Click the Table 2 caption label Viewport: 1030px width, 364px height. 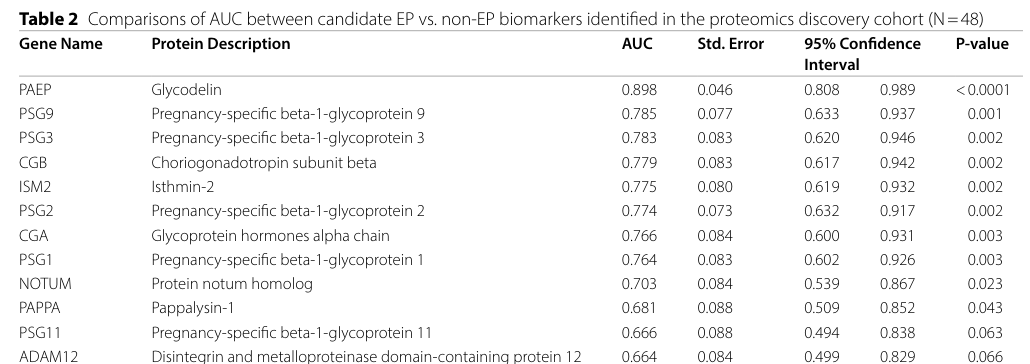tap(48, 19)
